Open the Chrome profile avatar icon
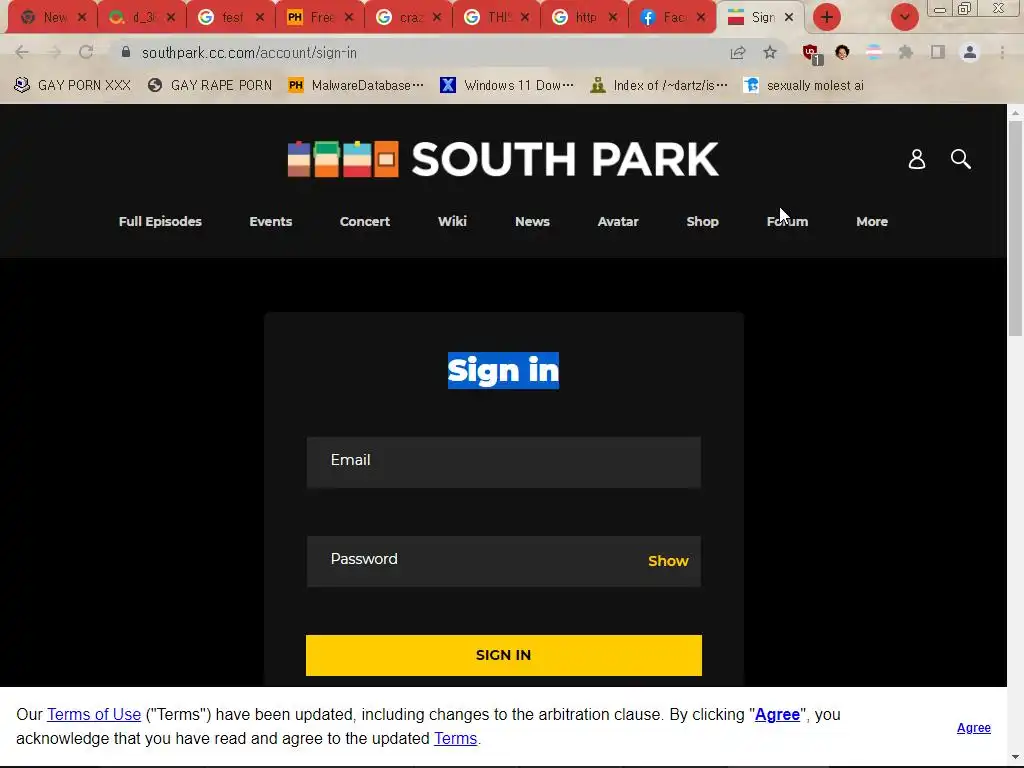Image resolution: width=1024 pixels, height=768 pixels. [x=970, y=52]
